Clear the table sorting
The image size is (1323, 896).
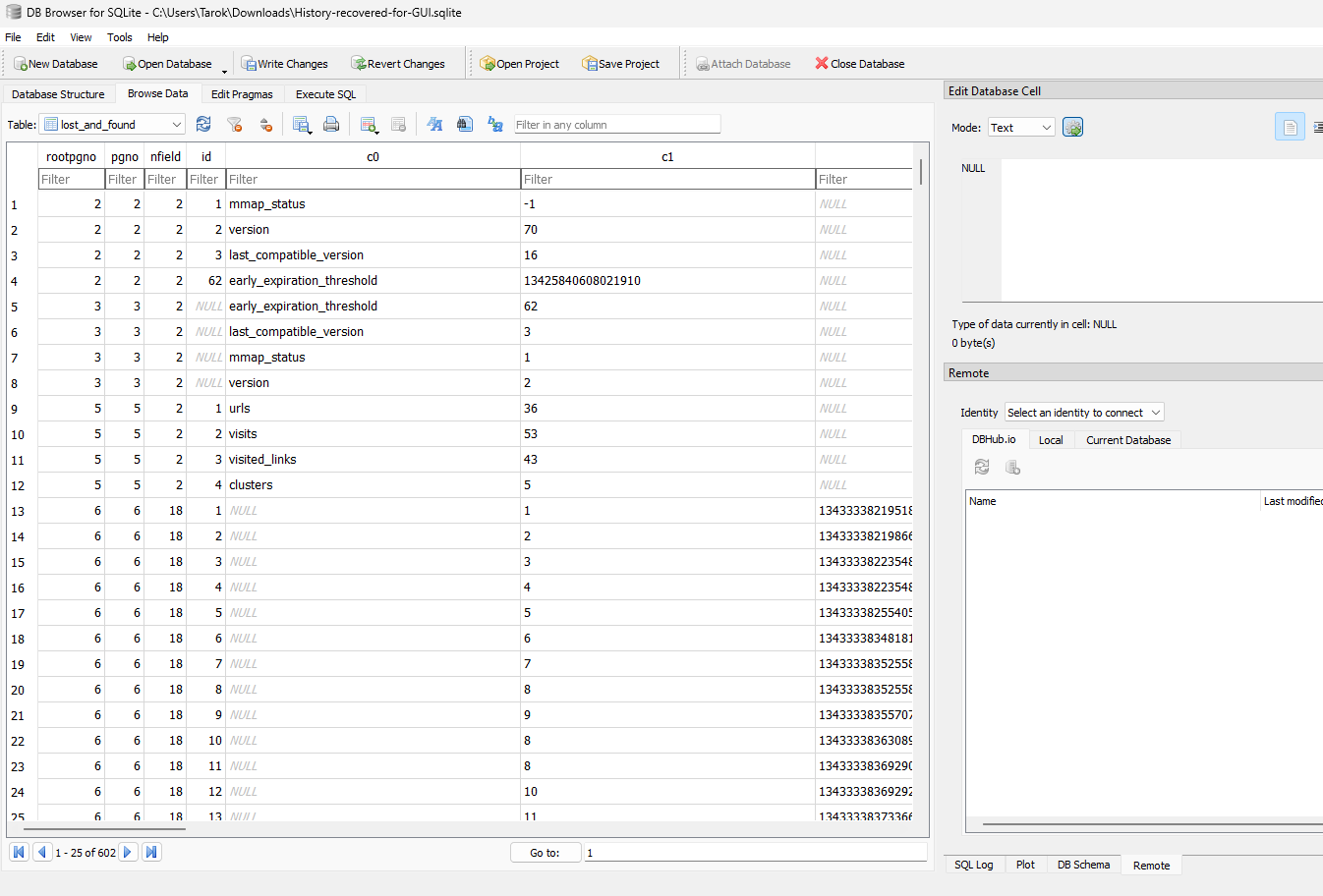[x=265, y=125]
